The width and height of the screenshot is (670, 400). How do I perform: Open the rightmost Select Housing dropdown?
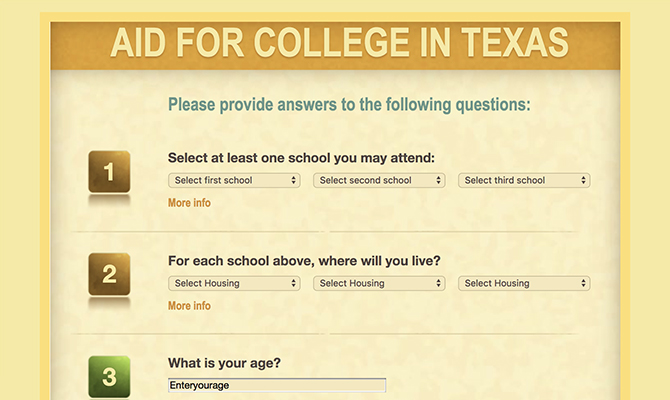tap(524, 284)
